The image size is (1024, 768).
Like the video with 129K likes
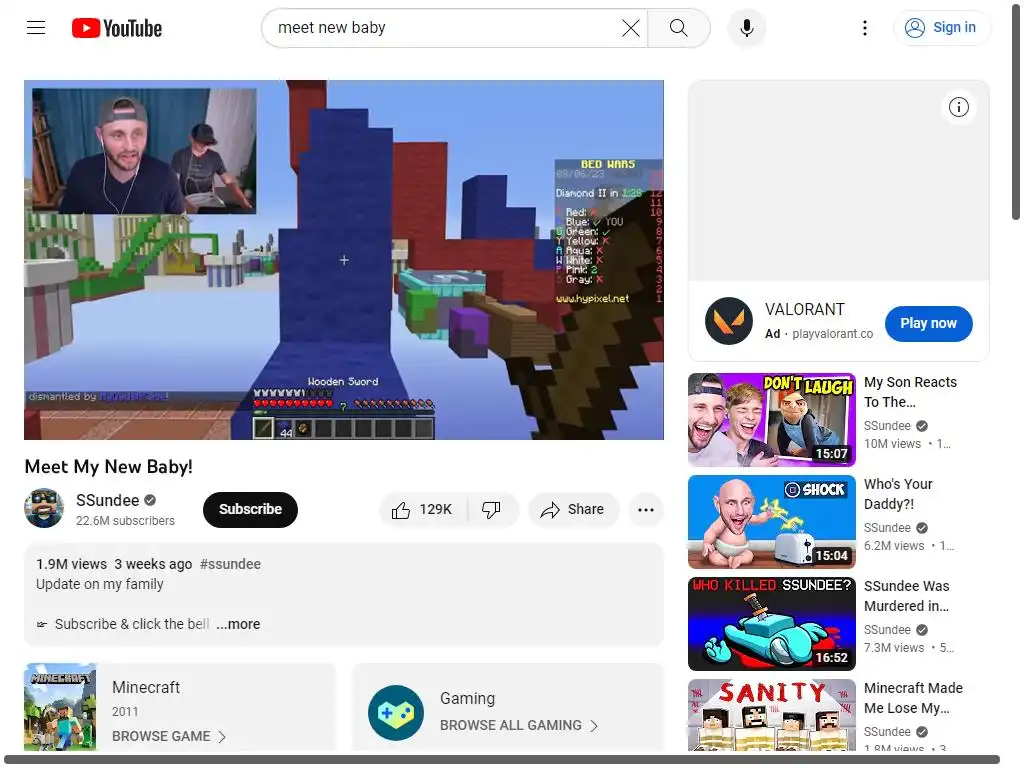coord(422,509)
